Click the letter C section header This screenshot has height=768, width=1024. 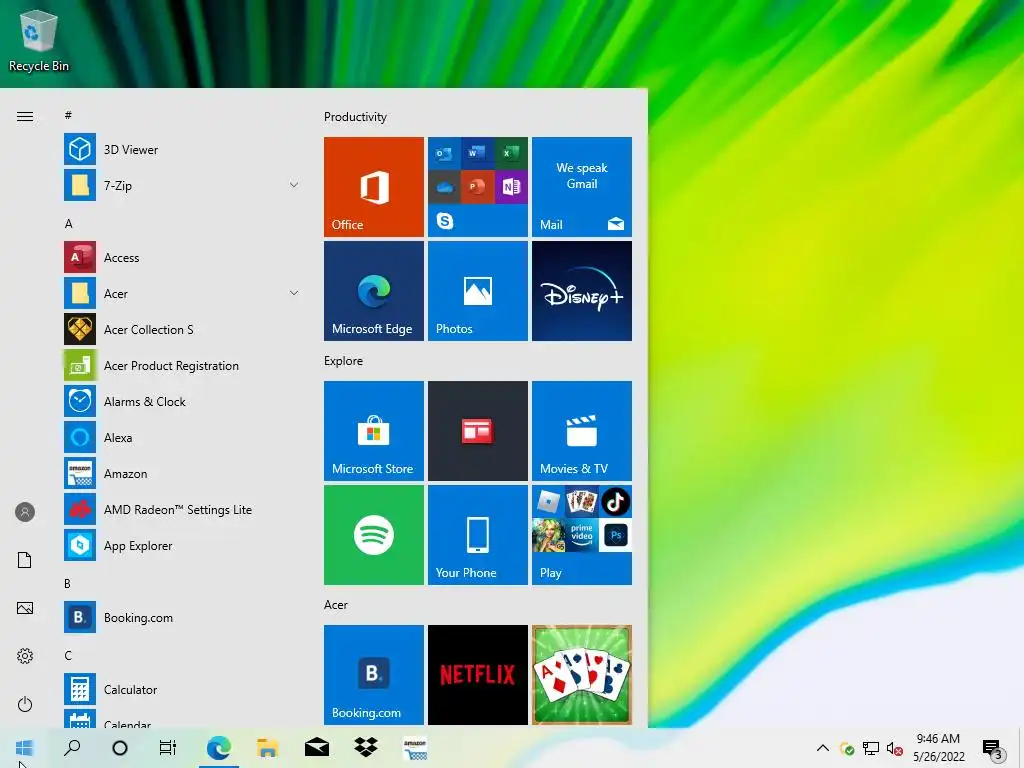[x=68, y=655]
